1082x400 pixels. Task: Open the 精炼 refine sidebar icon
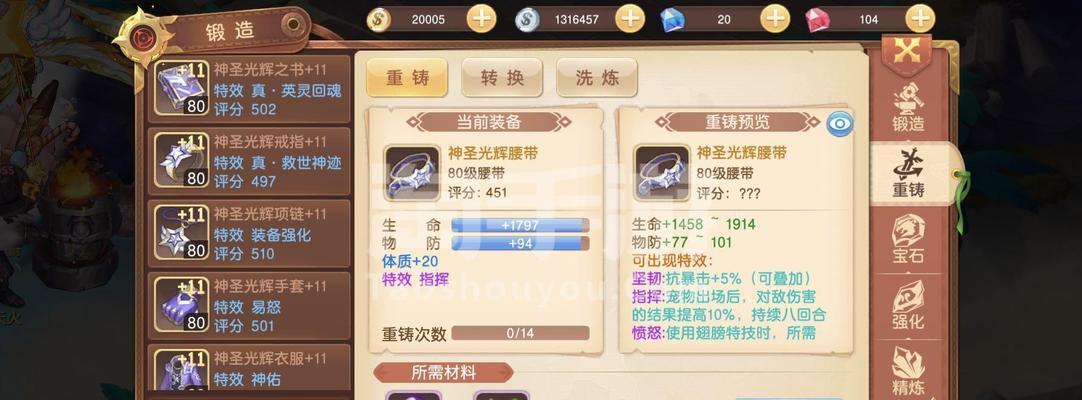tap(907, 371)
